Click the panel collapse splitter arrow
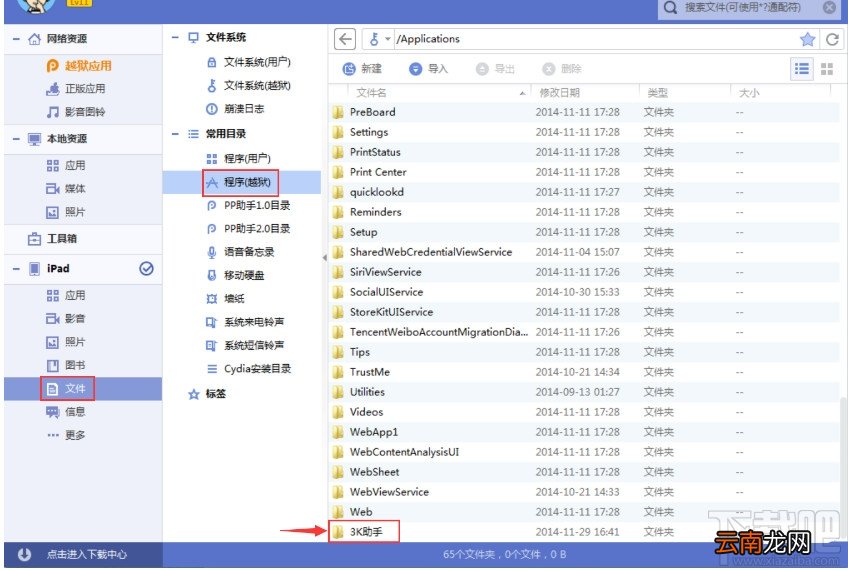The height and width of the screenshot is (571, 848). pos(324,258)
